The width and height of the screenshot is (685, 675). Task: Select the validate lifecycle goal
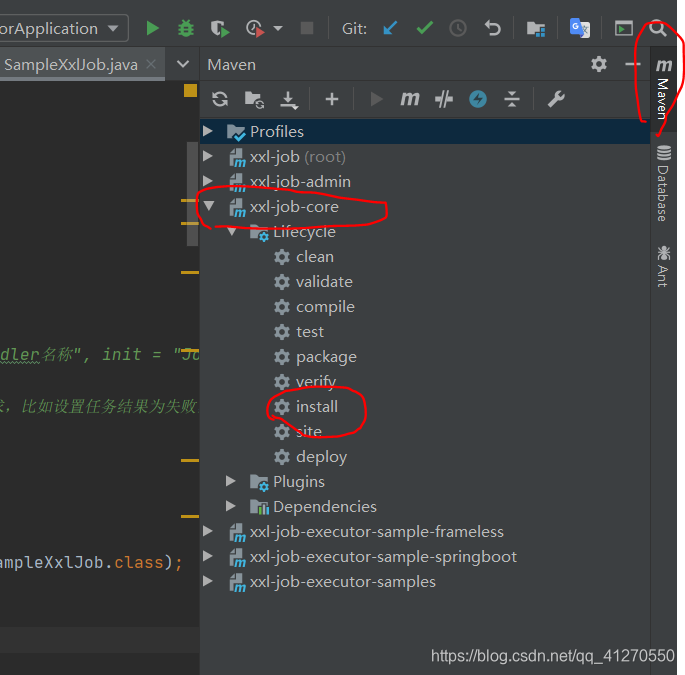click(324, 282)
